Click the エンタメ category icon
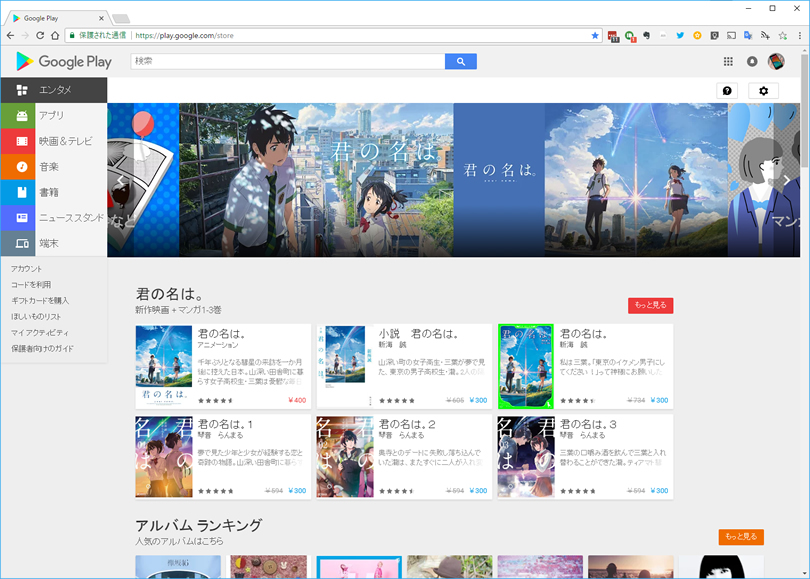810x579 pixels. (x=22, y=90)
